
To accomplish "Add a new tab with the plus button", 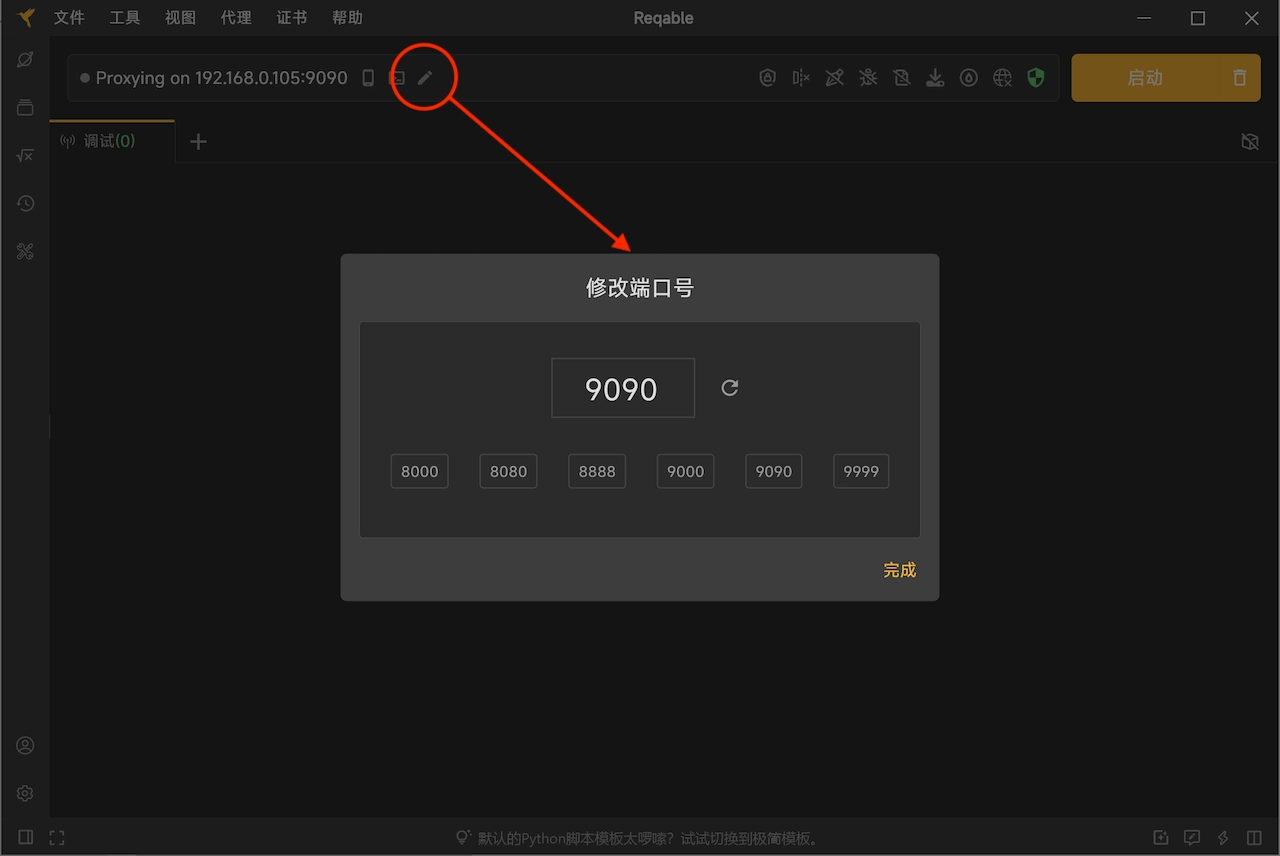I will (x=198, y=141).
